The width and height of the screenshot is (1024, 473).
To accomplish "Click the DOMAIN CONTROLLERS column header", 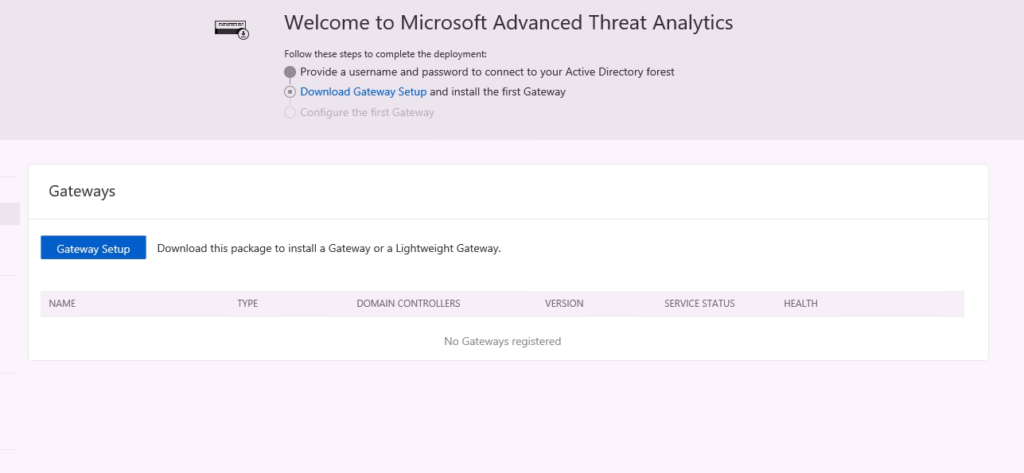I will pos(408,304).
